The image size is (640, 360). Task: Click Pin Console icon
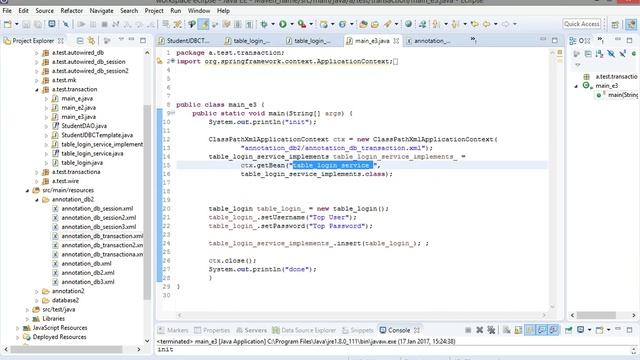pyautogui.click(x=569, y=330)
